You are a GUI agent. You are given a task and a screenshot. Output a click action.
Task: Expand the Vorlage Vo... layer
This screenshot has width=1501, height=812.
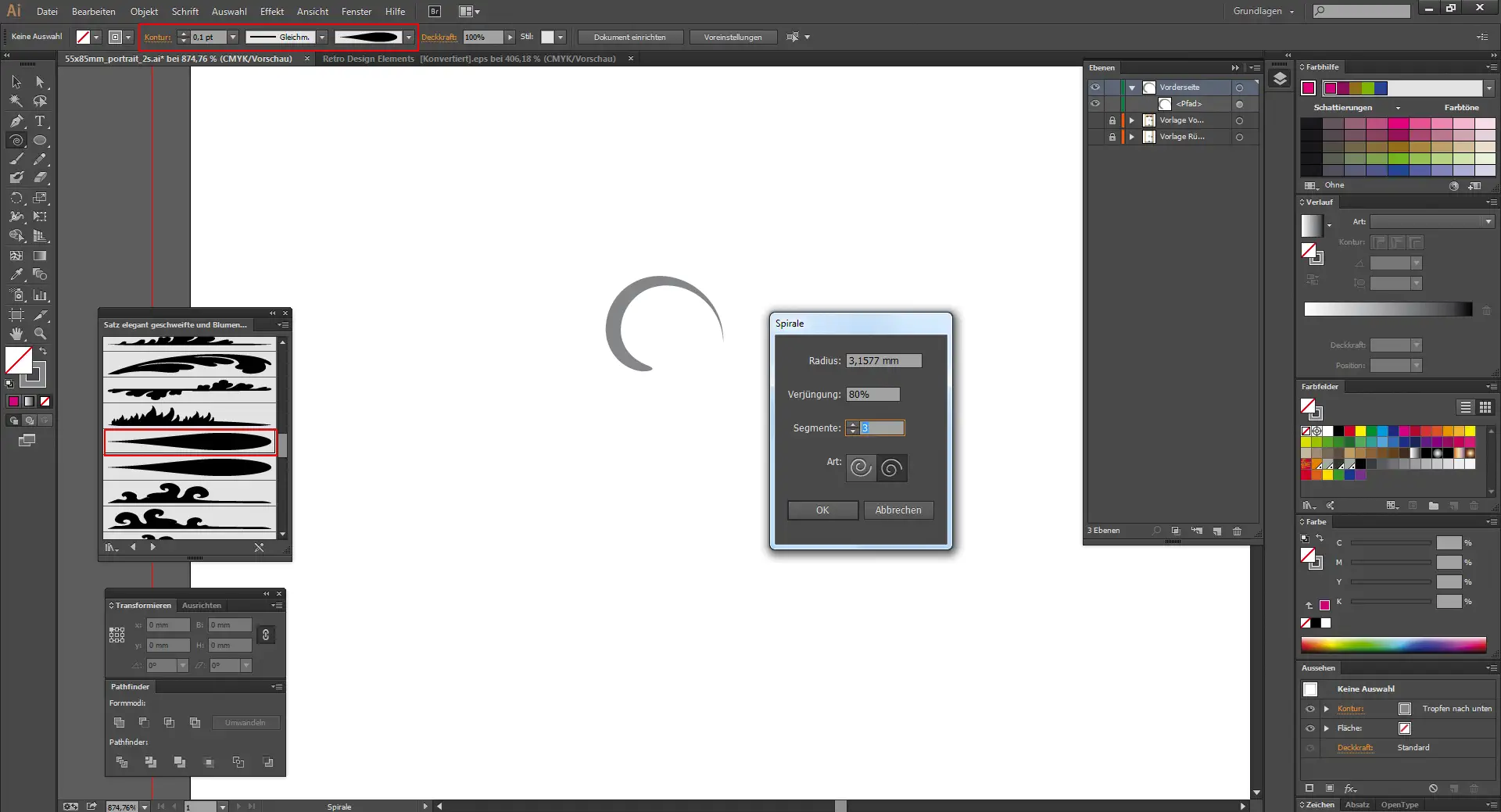pos(1131,120)
